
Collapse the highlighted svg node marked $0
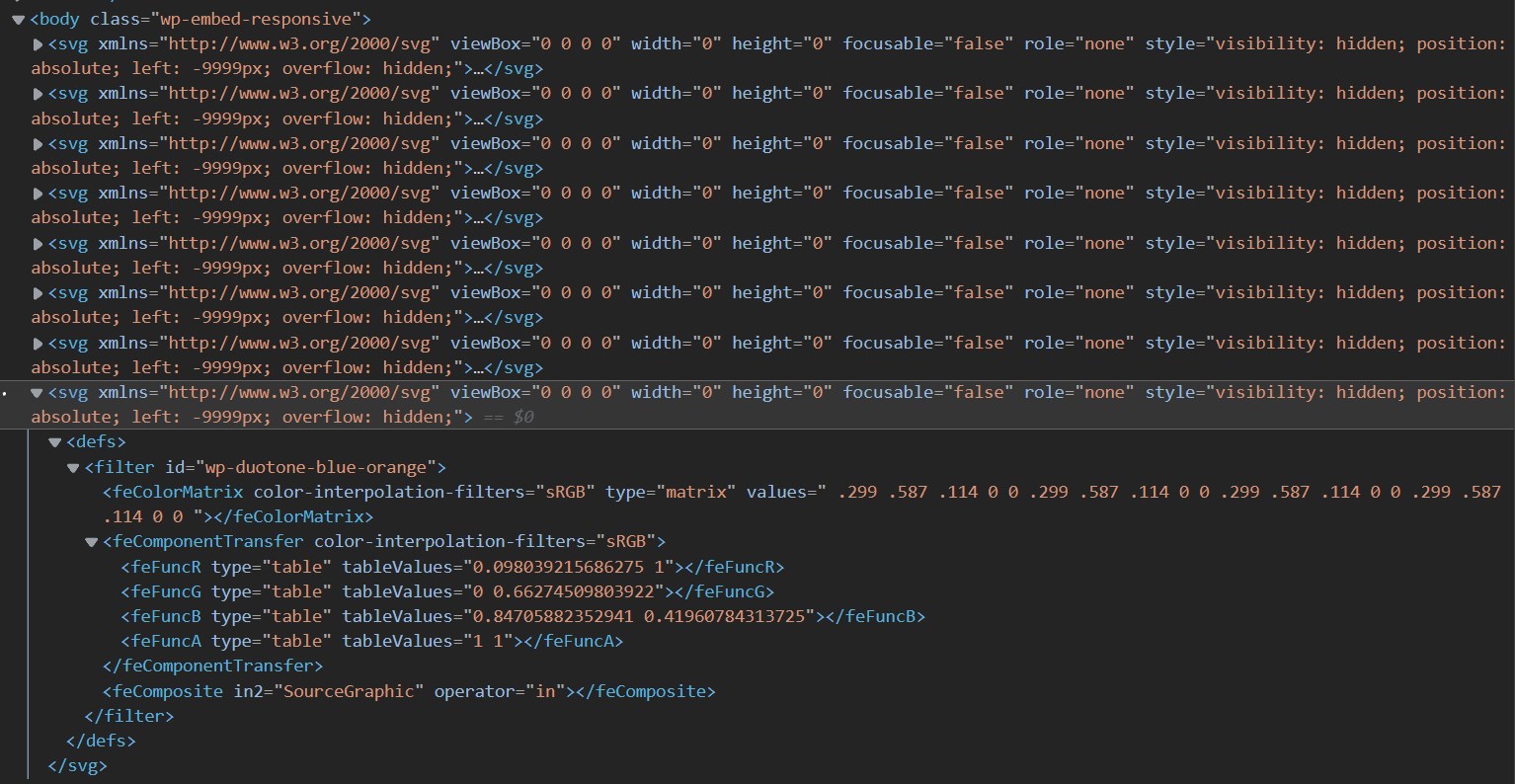click(38, 392)
